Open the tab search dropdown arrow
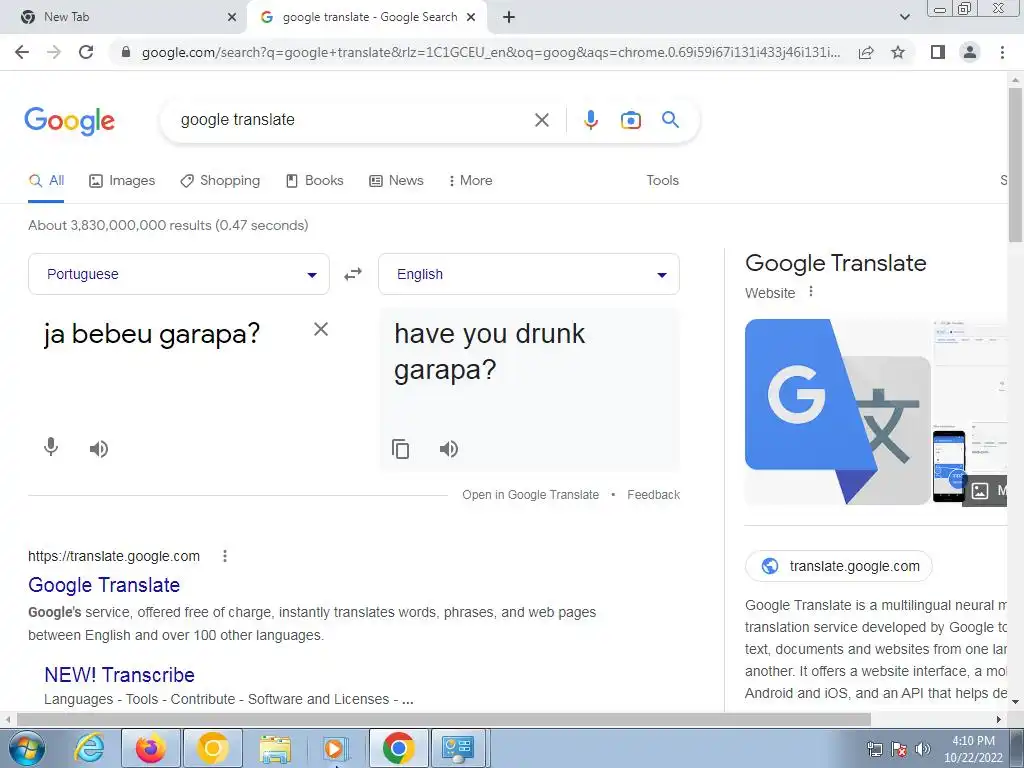 click(x=904, y=17)
